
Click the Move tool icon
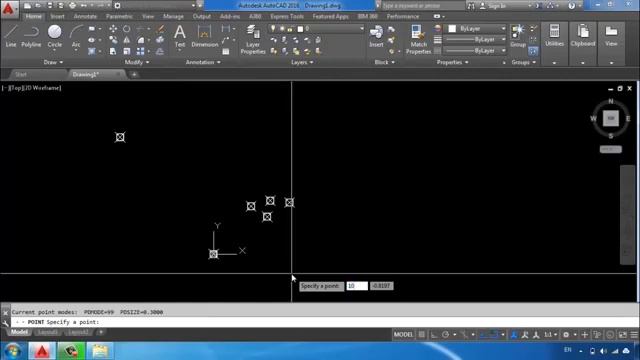pos(113,29)
